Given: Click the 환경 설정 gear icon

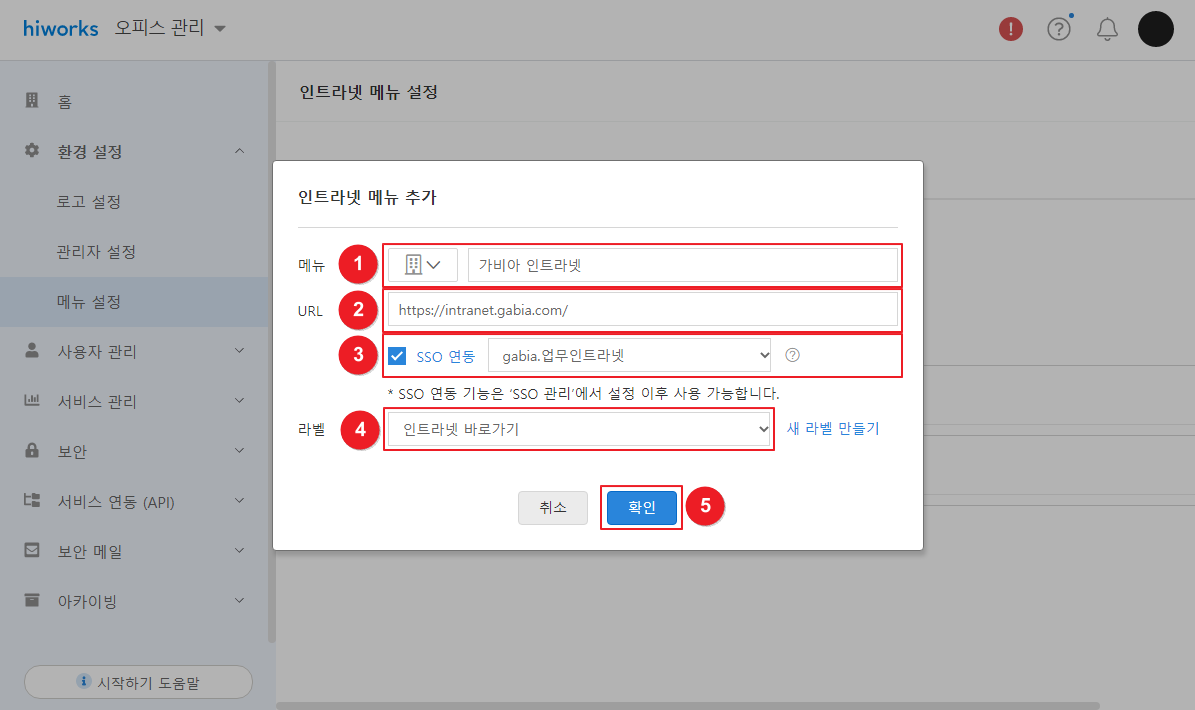Looking at the screenshot, I should coord(32,150).
